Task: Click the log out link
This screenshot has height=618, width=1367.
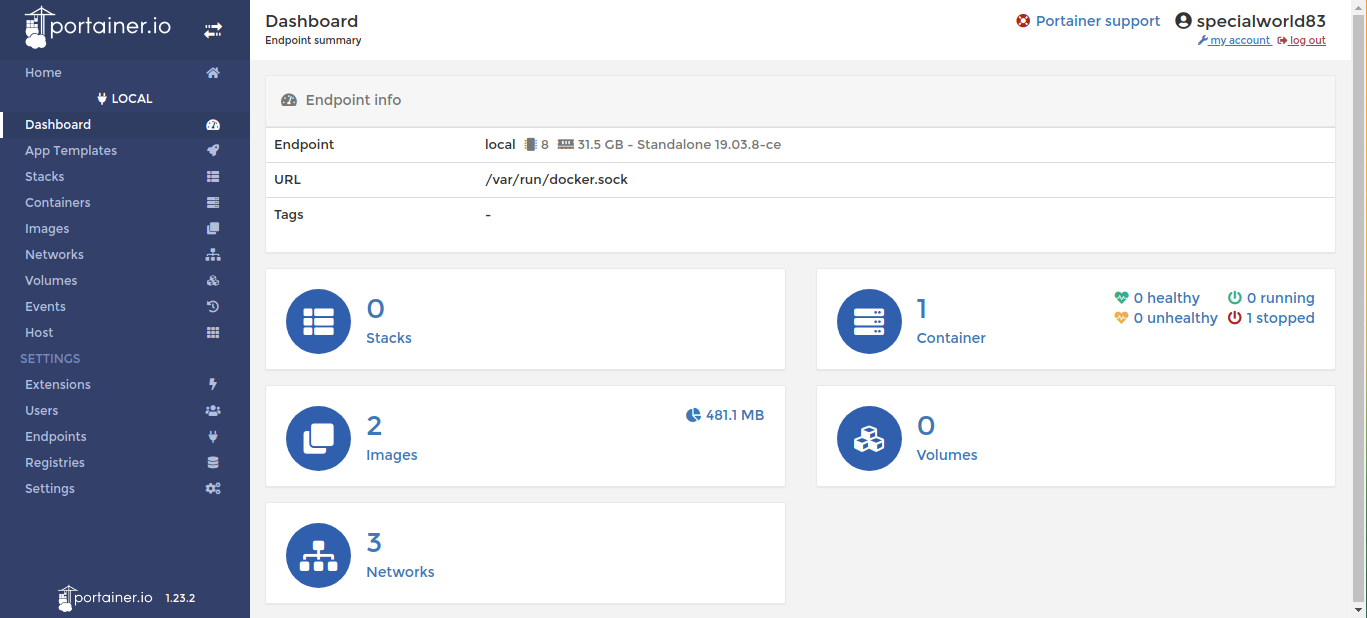Action: 1306,41
